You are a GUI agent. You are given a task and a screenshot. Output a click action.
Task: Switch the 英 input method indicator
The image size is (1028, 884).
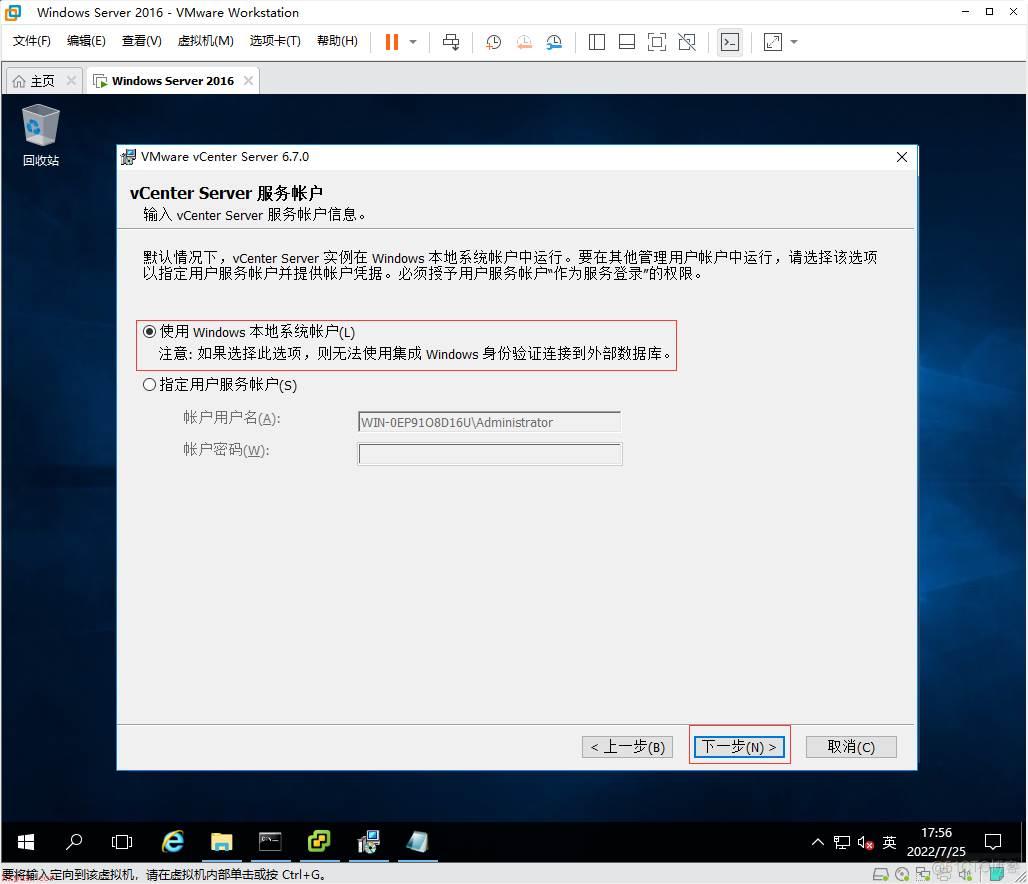point(889,842)
